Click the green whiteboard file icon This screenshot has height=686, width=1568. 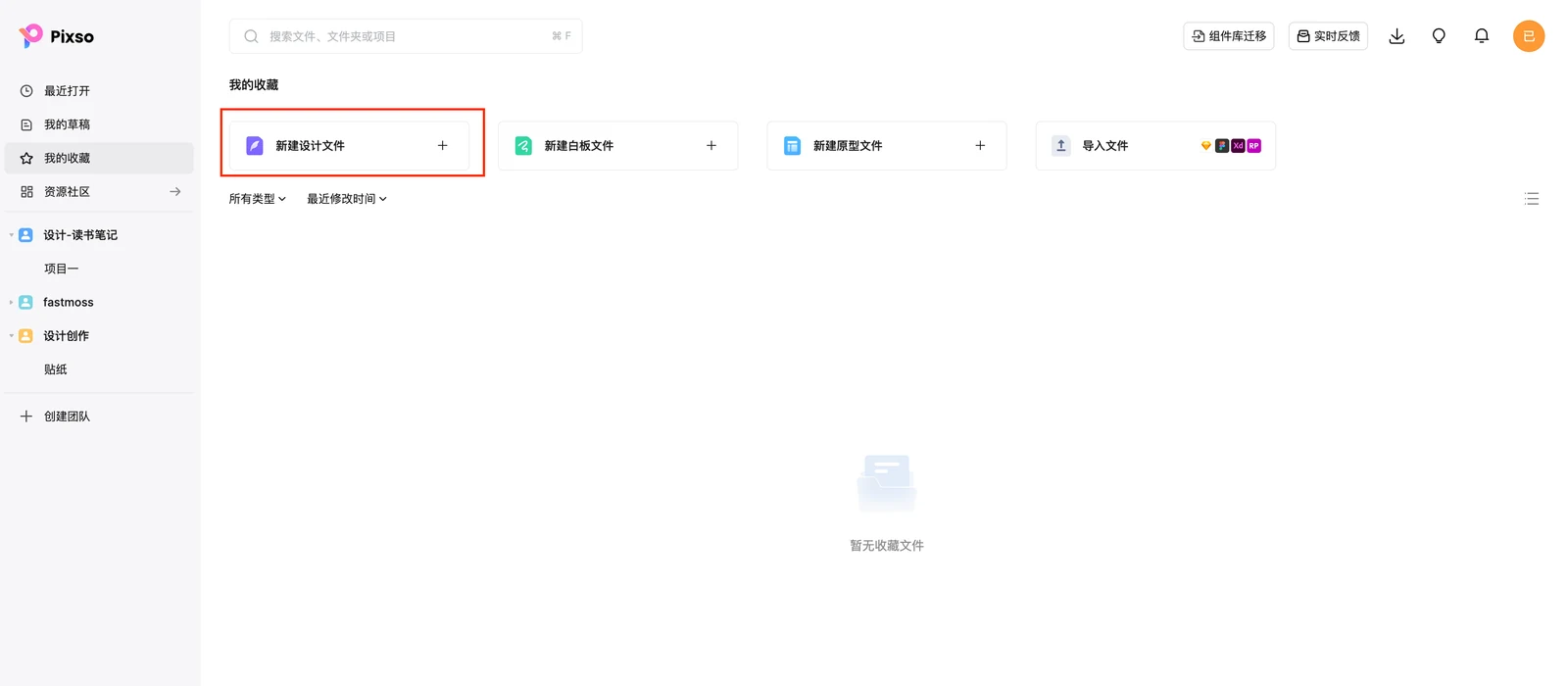coord(523,146)
